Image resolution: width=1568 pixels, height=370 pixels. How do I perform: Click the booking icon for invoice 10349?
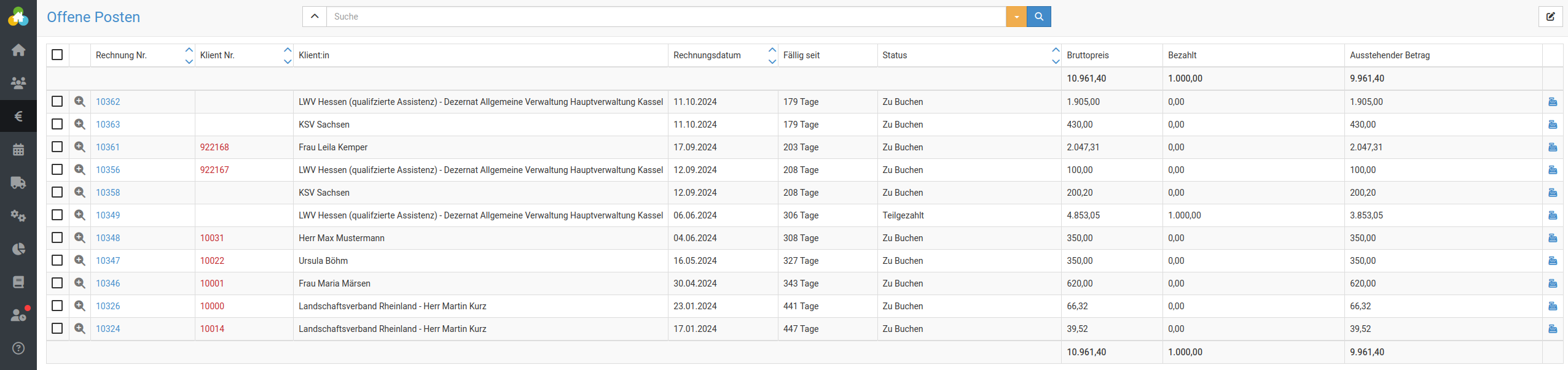coord(1552,215)
